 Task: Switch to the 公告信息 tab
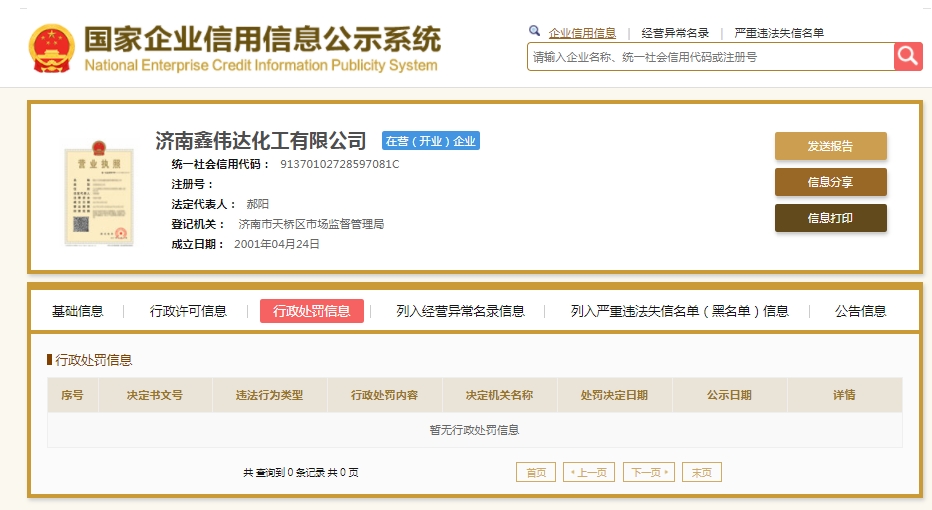pyautogui.click(x=860, y=311)
